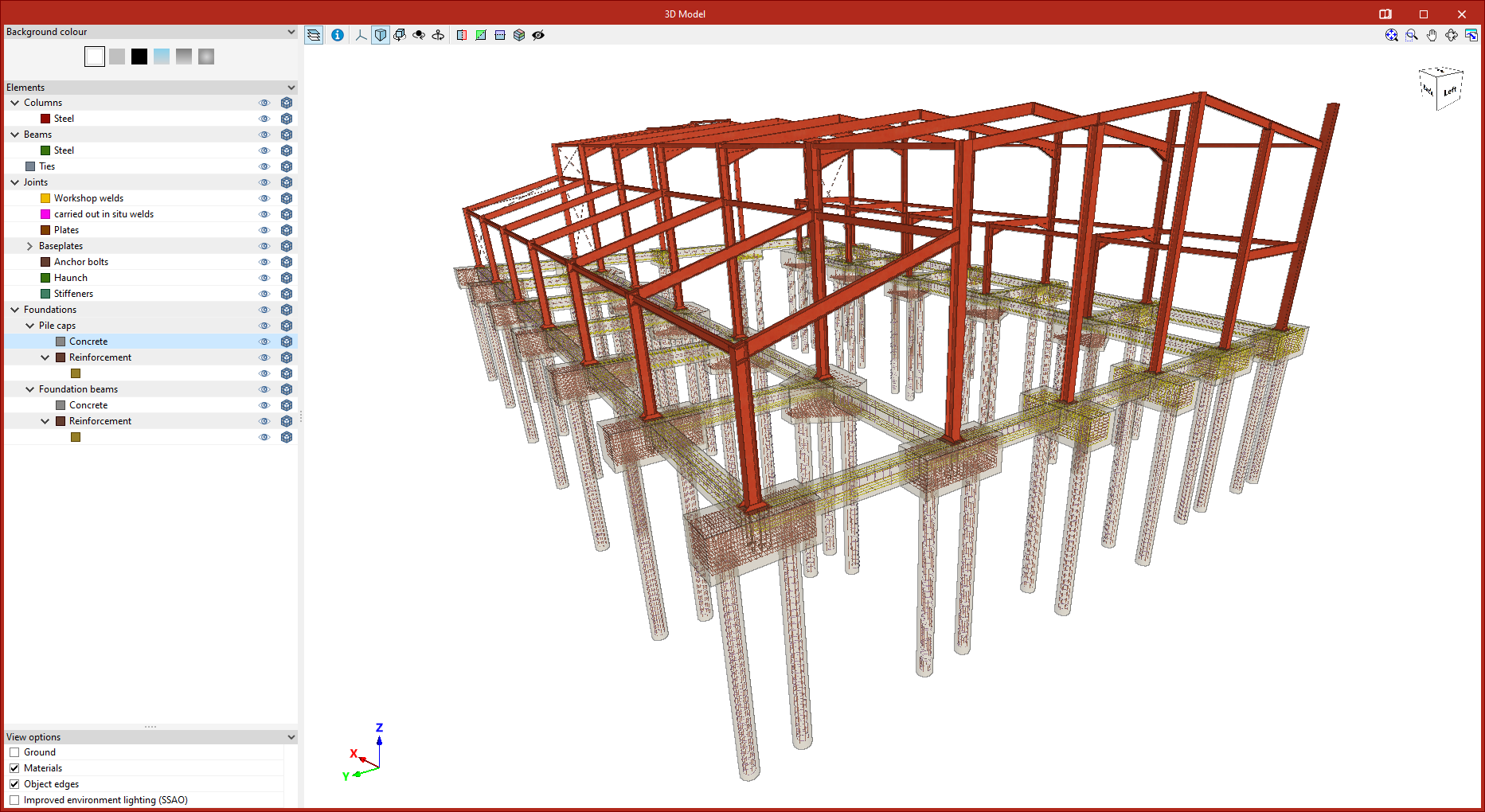Click the cube icon on Anchor bolts row
The height and width of the screenshot is (812, 1485).
coord(287,262)
